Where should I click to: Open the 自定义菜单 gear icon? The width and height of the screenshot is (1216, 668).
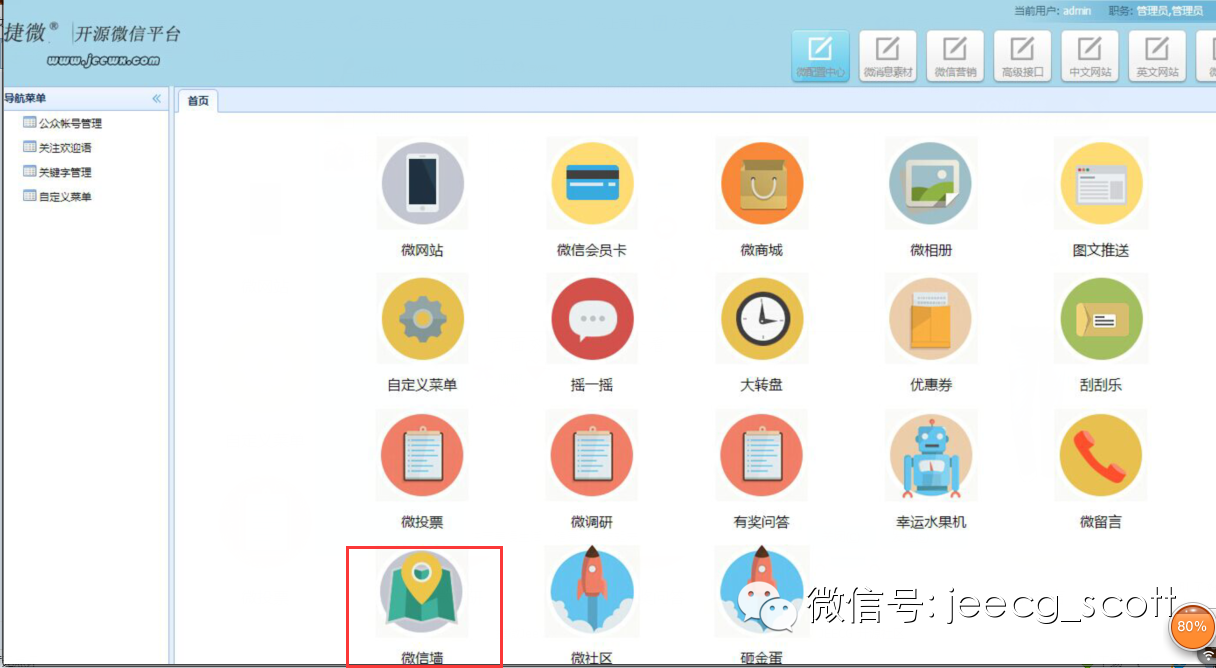[x=423, y=319]
